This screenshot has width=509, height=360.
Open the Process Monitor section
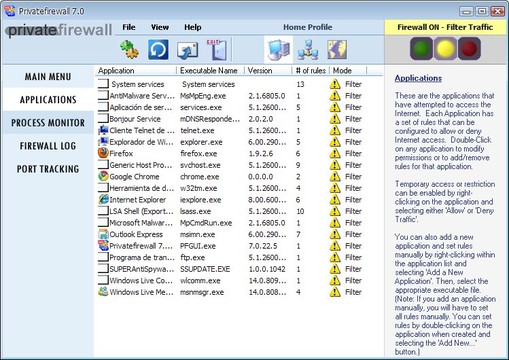coord(48,123)
